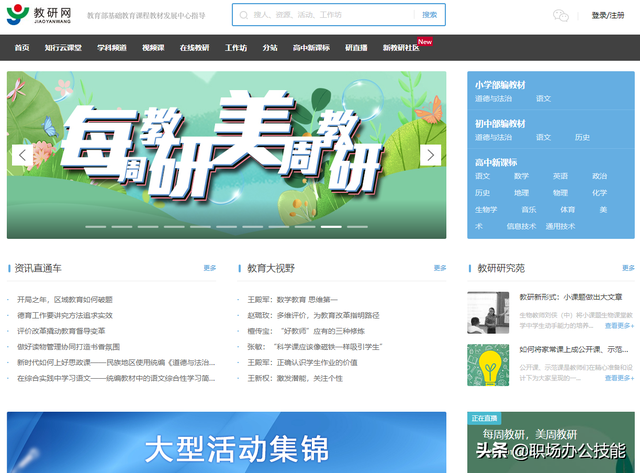The height and width of the screenshot is (473, 640).
Task: Open title 教研新形式：小课题做出大文章
Action: click(571, 298)
